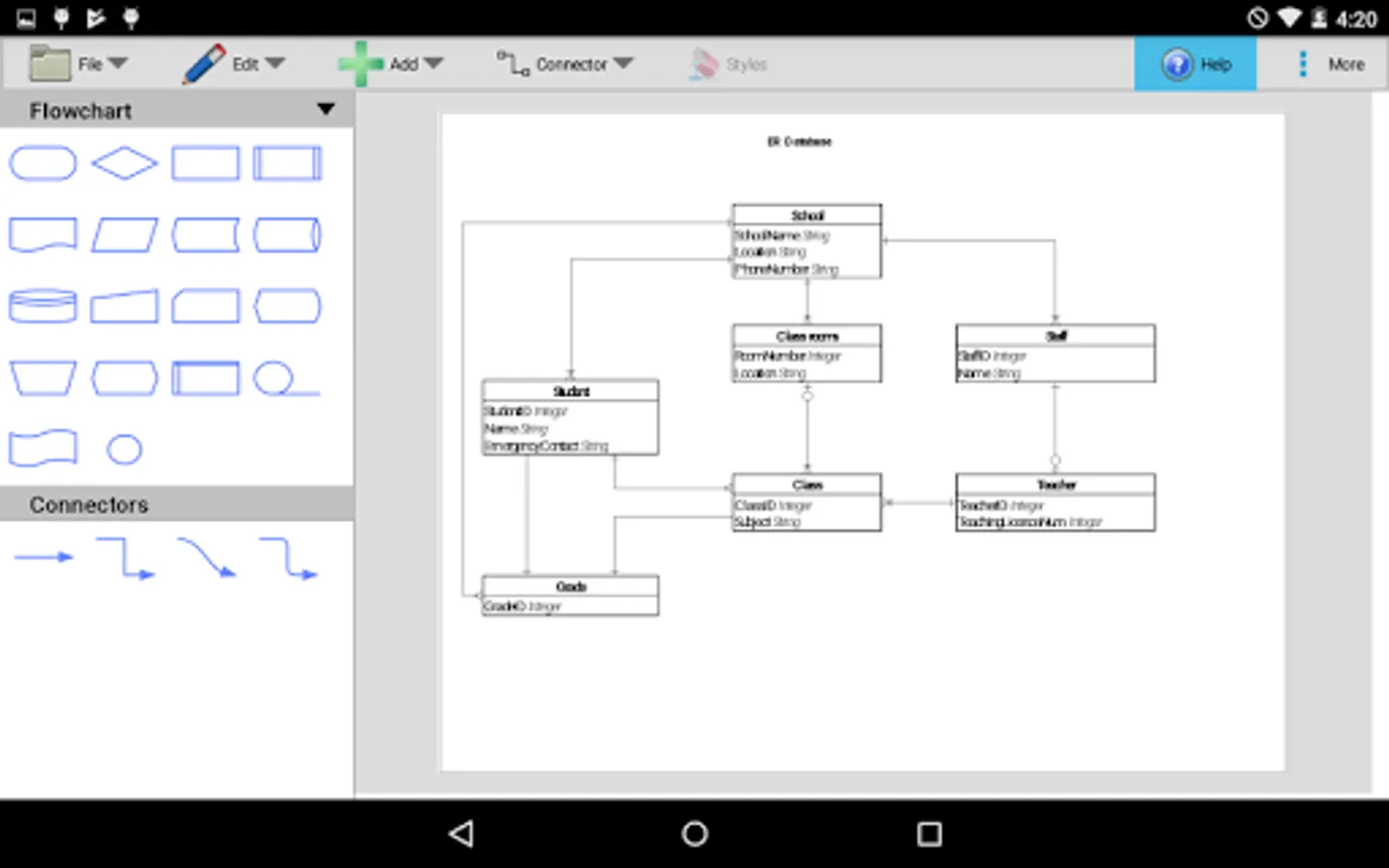
Task: Pick the database disk cylinder shape
Action: (42, 307)
